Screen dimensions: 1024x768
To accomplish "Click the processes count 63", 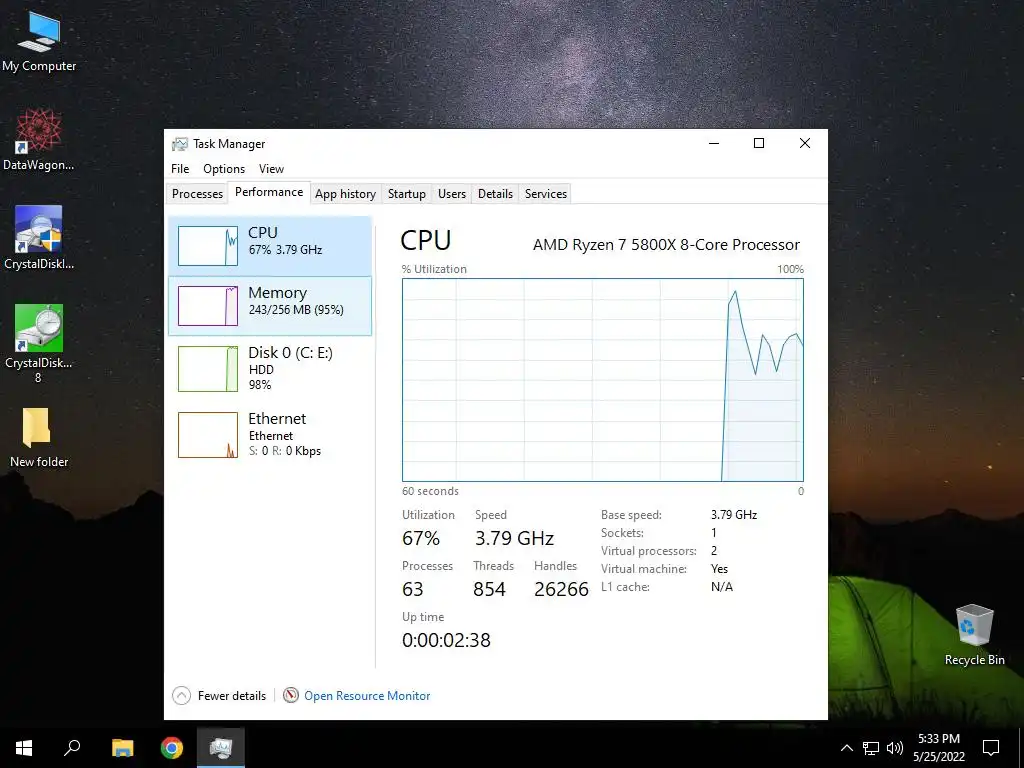I will click(413, 589).
